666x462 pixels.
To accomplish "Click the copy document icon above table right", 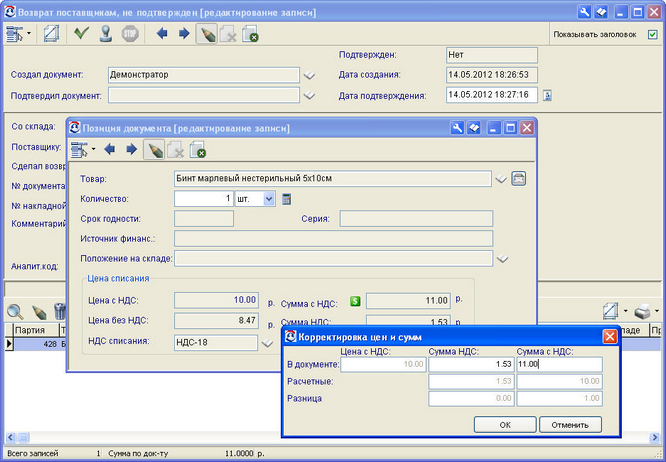I will click(610, 311).
